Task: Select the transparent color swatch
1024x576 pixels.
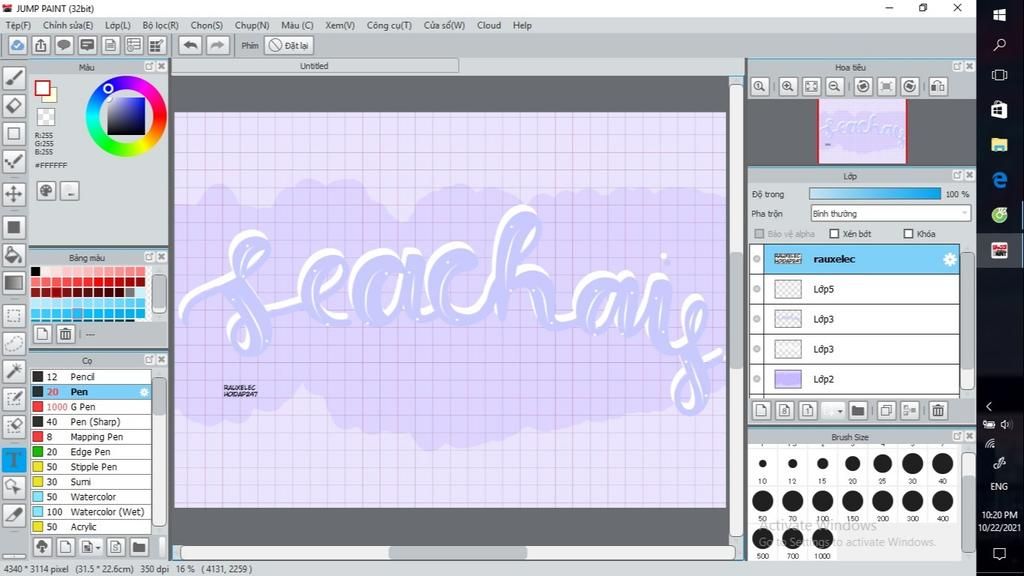Action: (46, 117)
